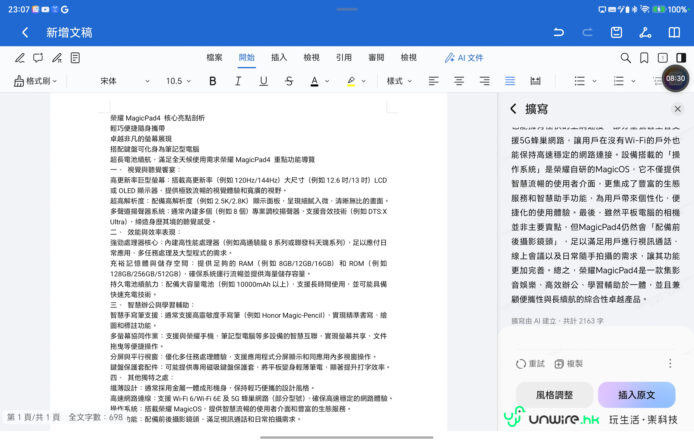Click 重試 to regenerate text
The width and height of the screenshot is (694, 444).
tap(530, 364)
